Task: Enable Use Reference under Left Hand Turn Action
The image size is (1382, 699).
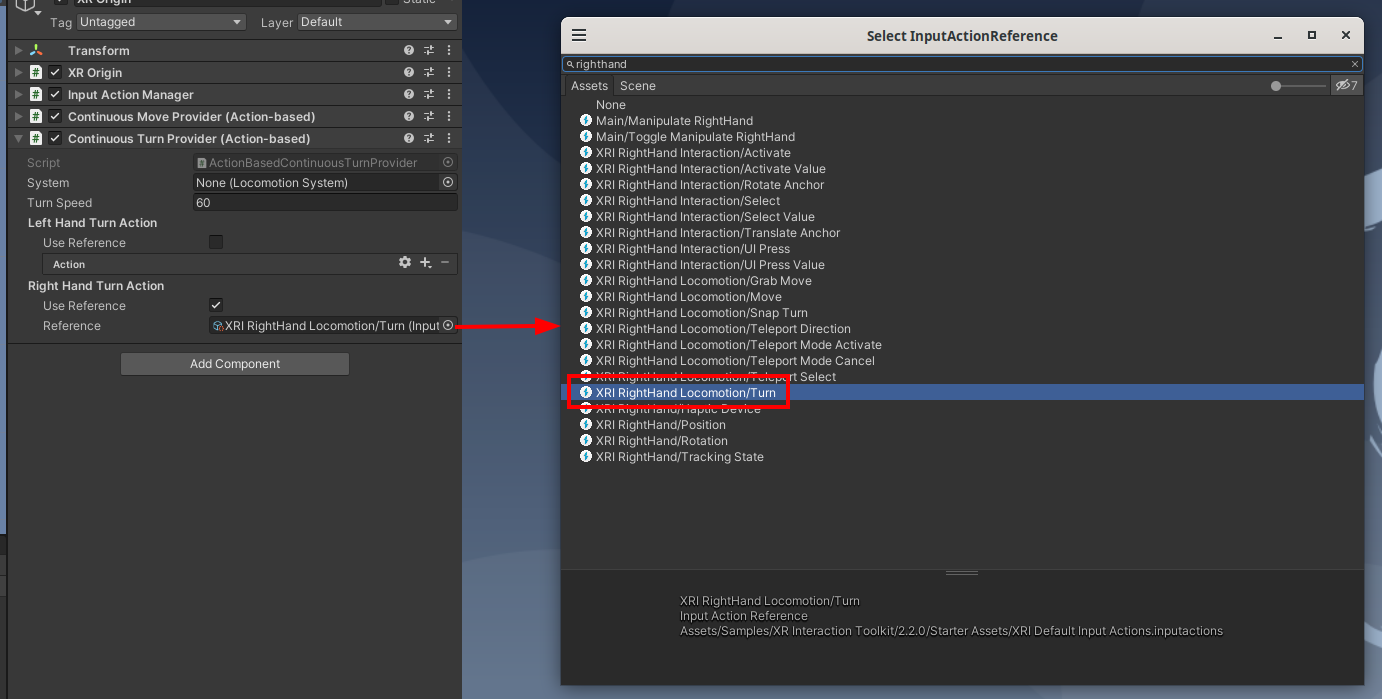Action: click(216, 243)
